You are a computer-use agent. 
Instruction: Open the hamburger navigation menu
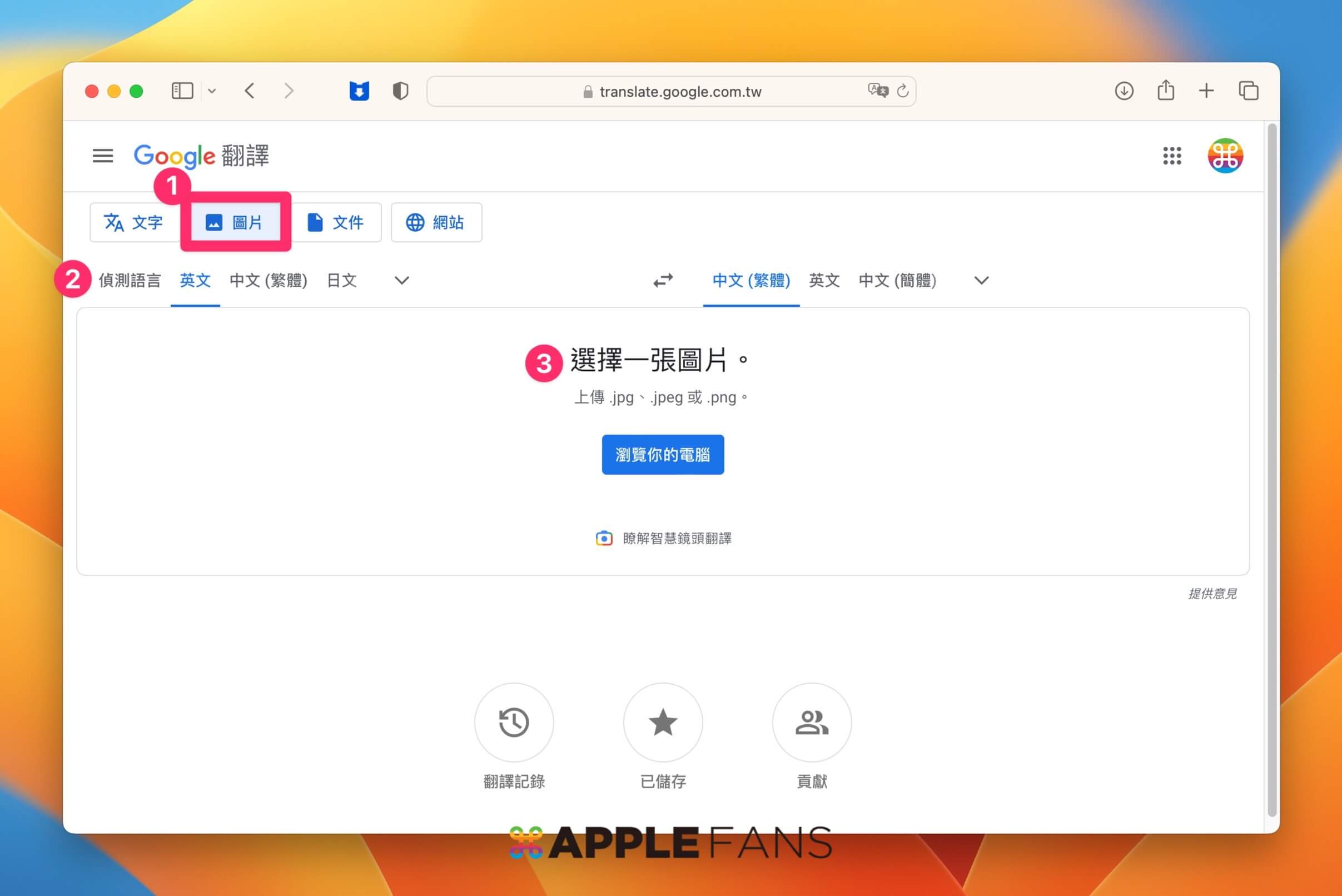[x=103, y=156]
